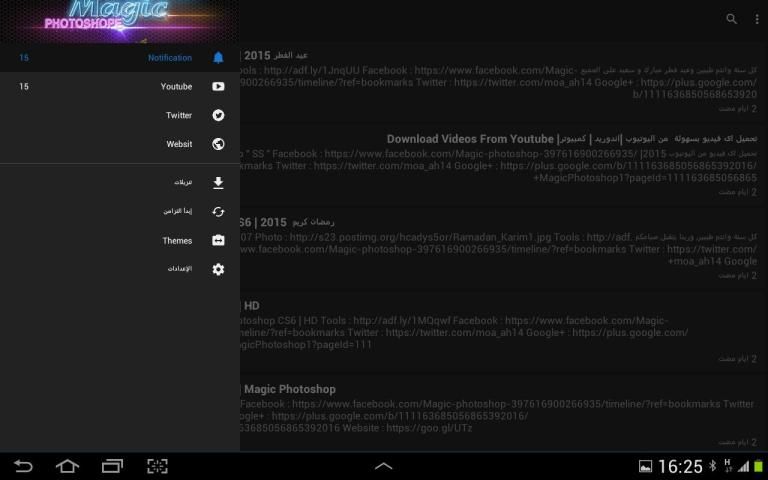Tap the screenshot capture icon in navigation bar
The image size is (768, 480).
coord(157,466)
